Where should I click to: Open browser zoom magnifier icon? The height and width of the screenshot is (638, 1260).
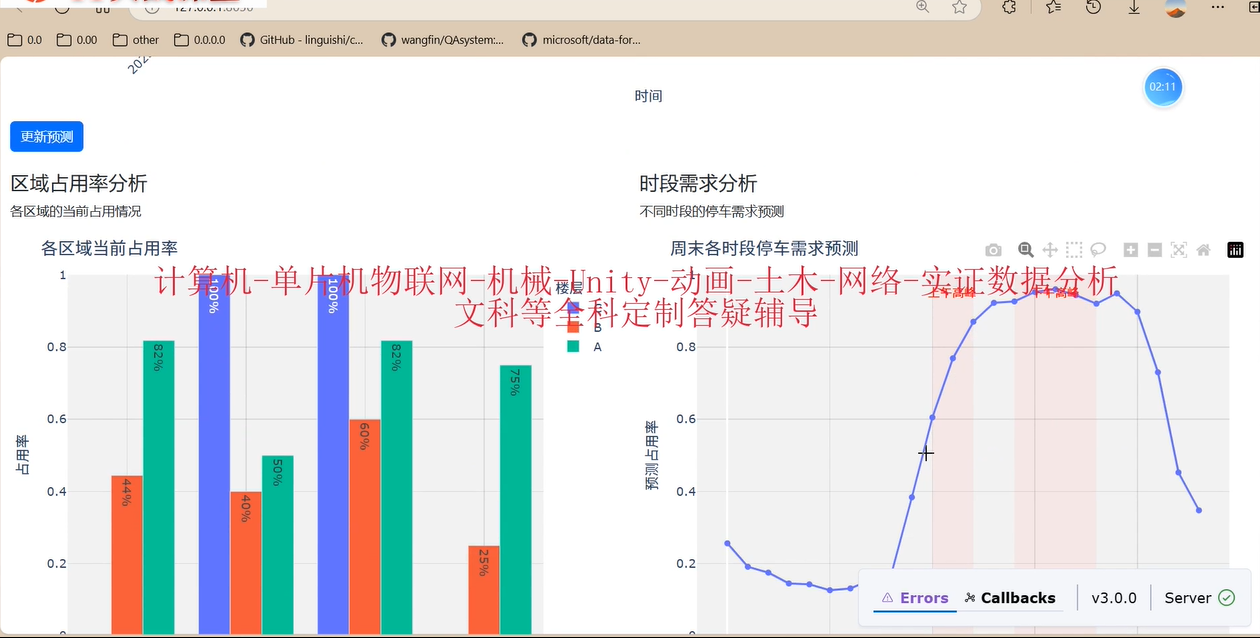[x=923, y=7]
